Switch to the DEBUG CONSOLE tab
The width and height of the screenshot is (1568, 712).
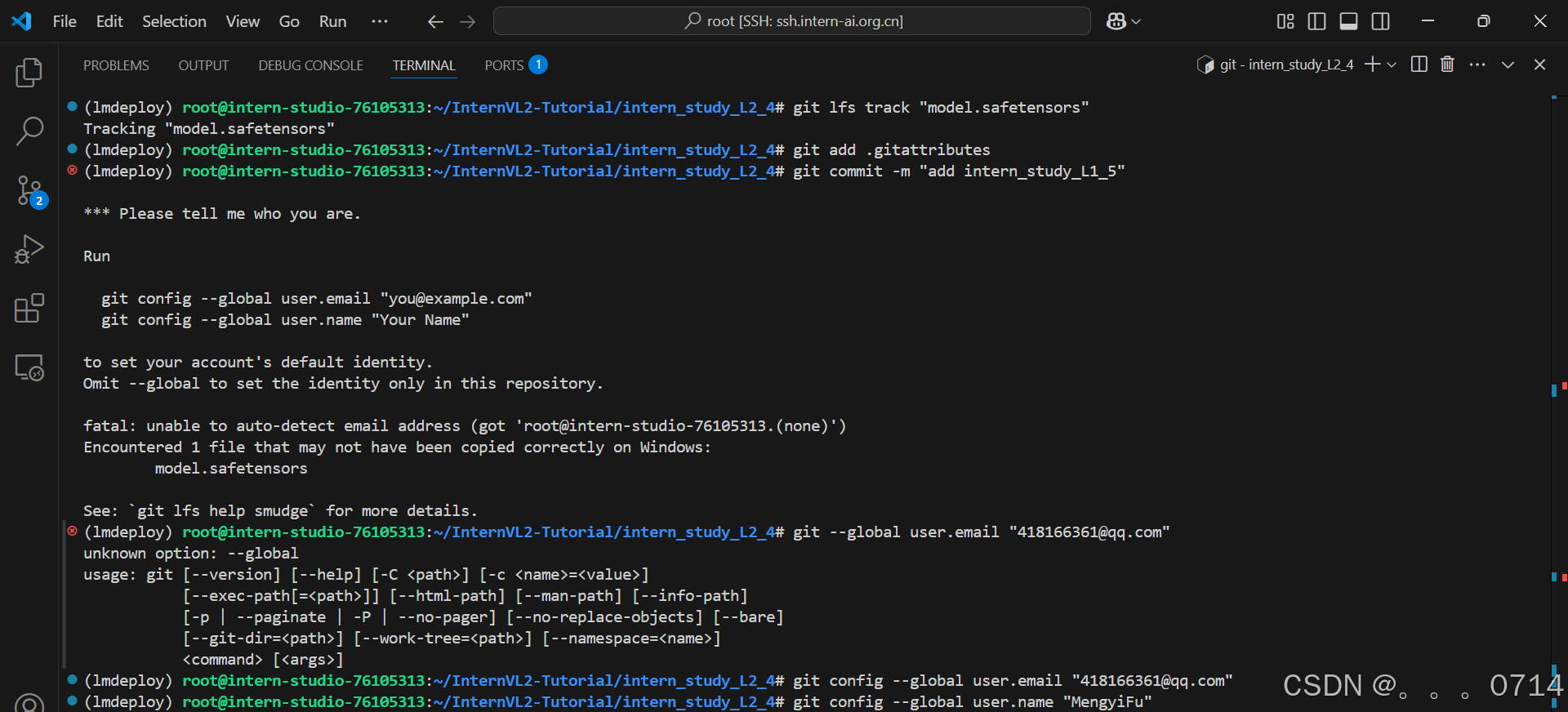pyautogui.click(x=310, y=65)
